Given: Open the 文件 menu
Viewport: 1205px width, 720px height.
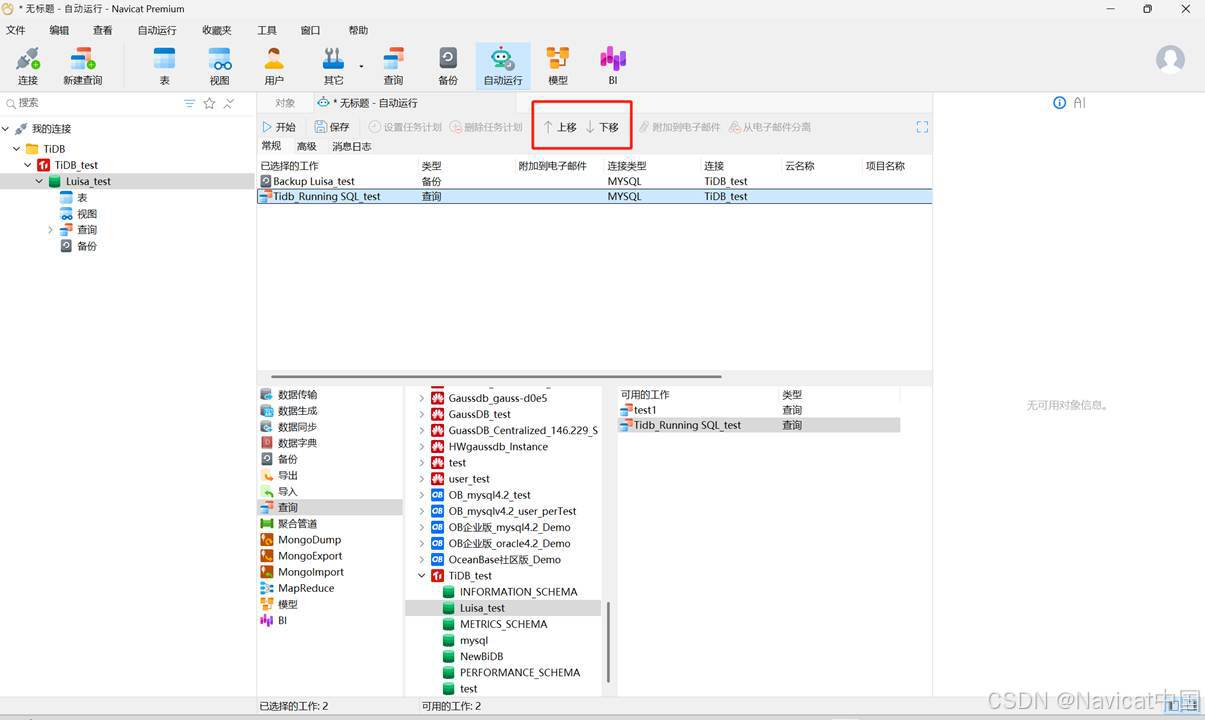Looking at the screenshot, I should (15, 30).
